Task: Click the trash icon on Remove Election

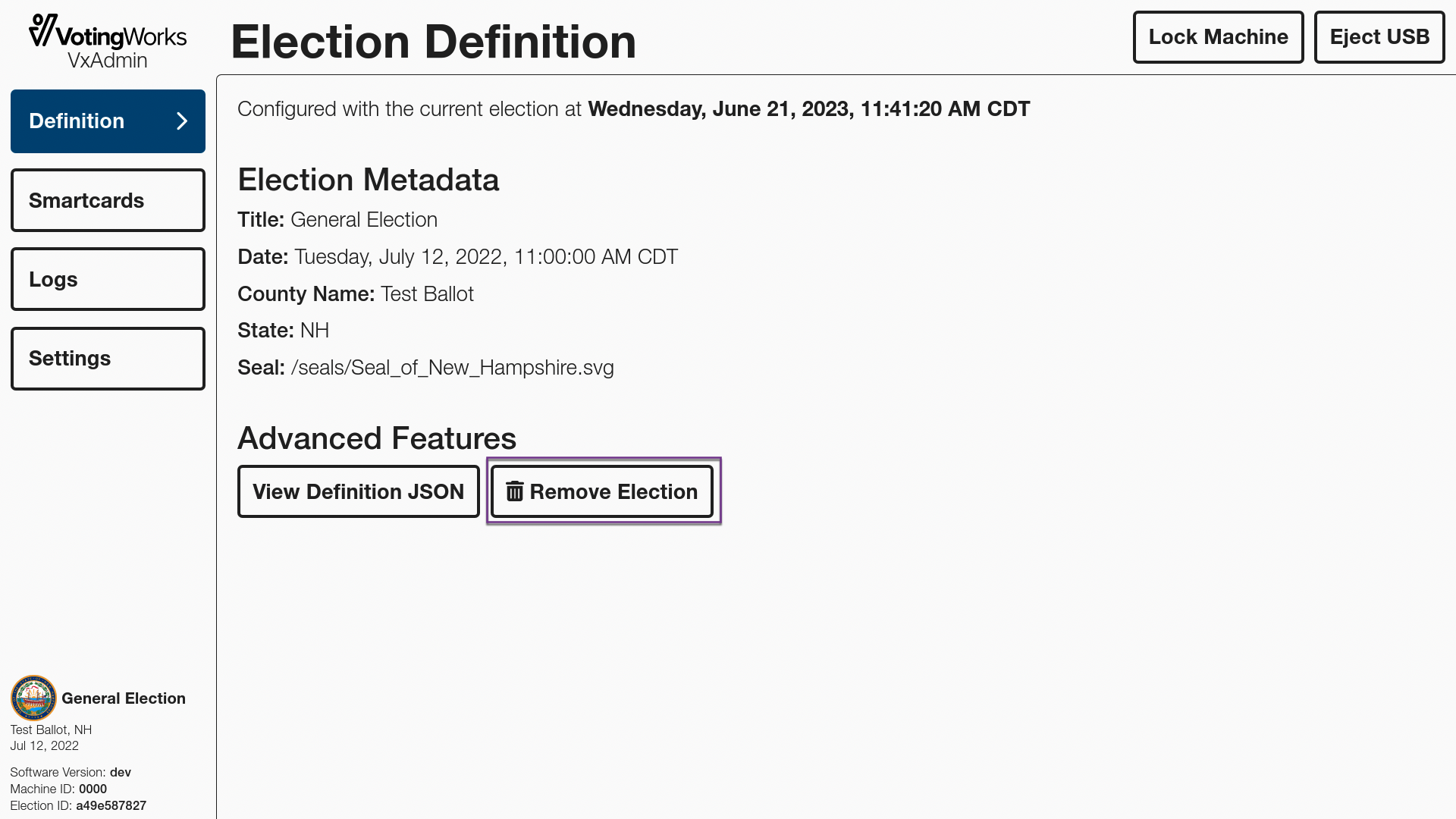Action: tap(514, 491)
